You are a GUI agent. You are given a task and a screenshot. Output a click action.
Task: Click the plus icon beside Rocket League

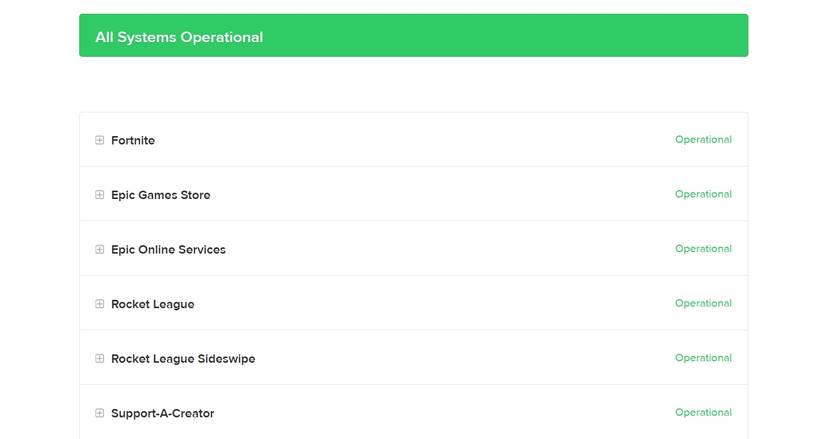tap(100, 304)
